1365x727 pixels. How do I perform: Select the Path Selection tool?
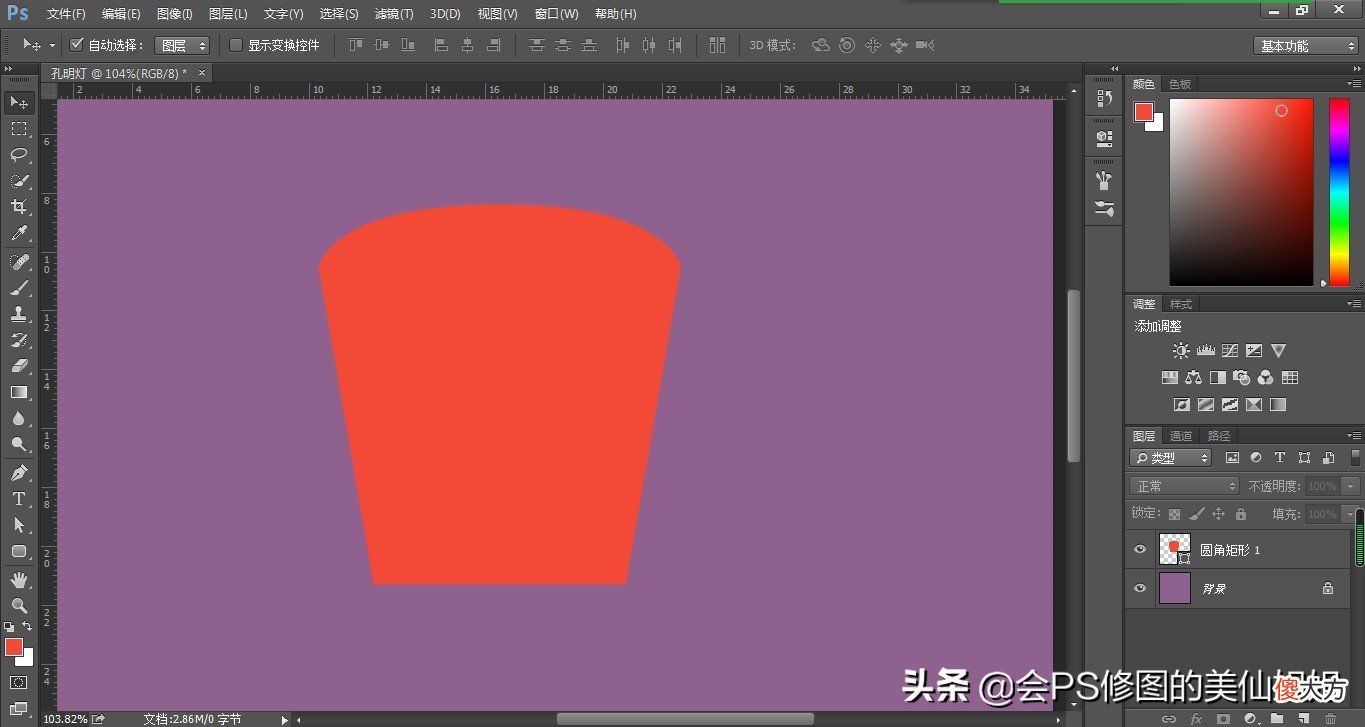(19, 524)
